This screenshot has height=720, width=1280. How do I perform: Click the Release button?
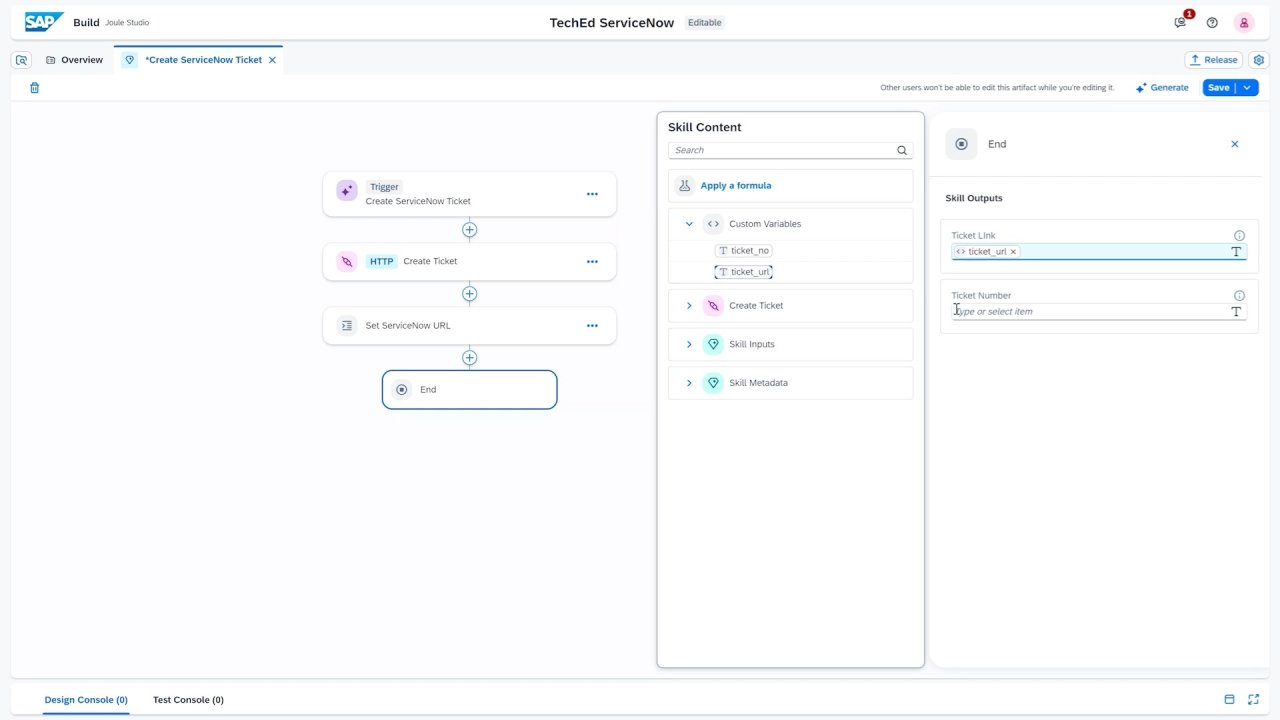pos(1213,60)
